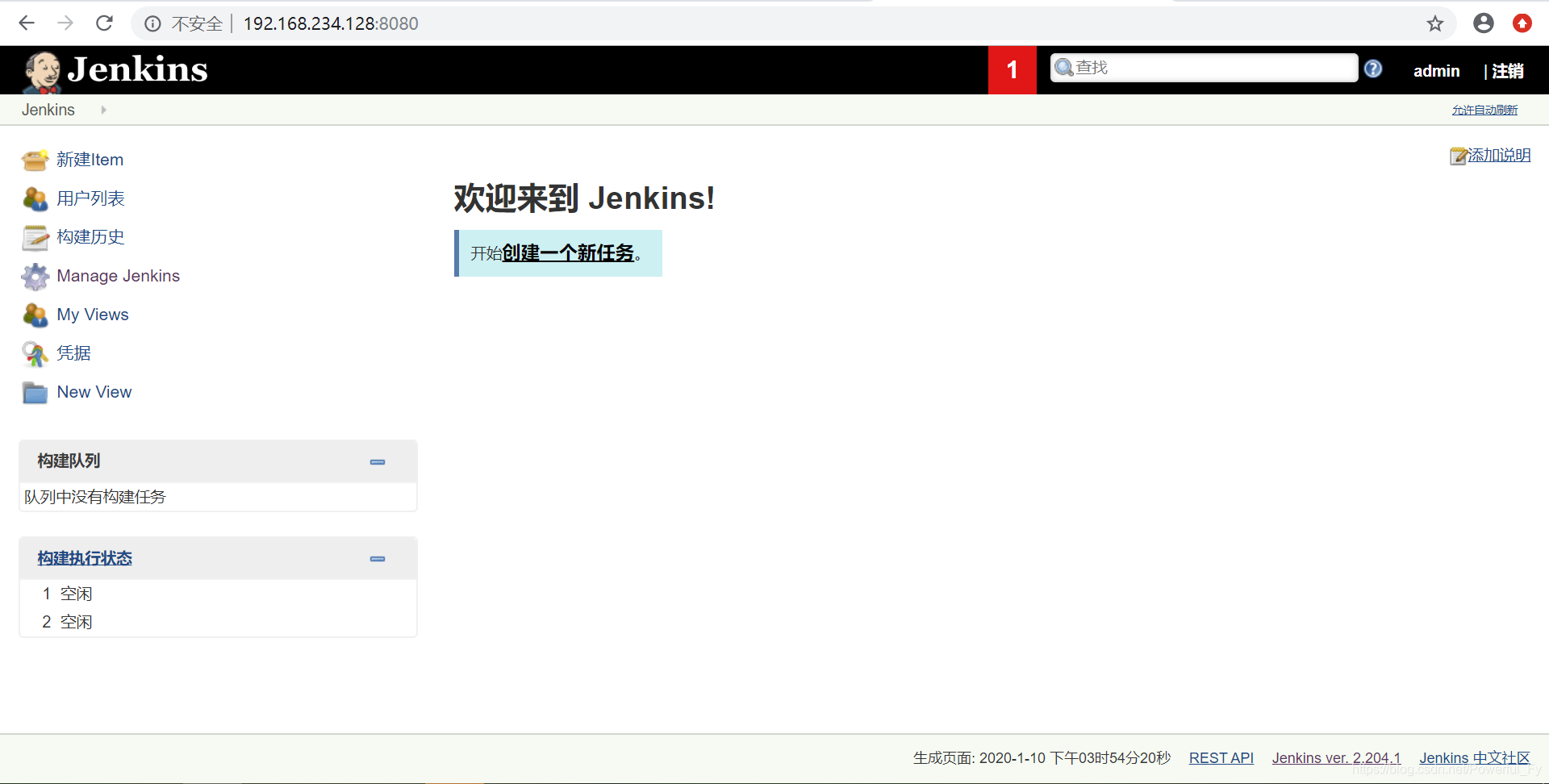
Task: Click the site info icon beside 不安全
Action: coord(152,24)
